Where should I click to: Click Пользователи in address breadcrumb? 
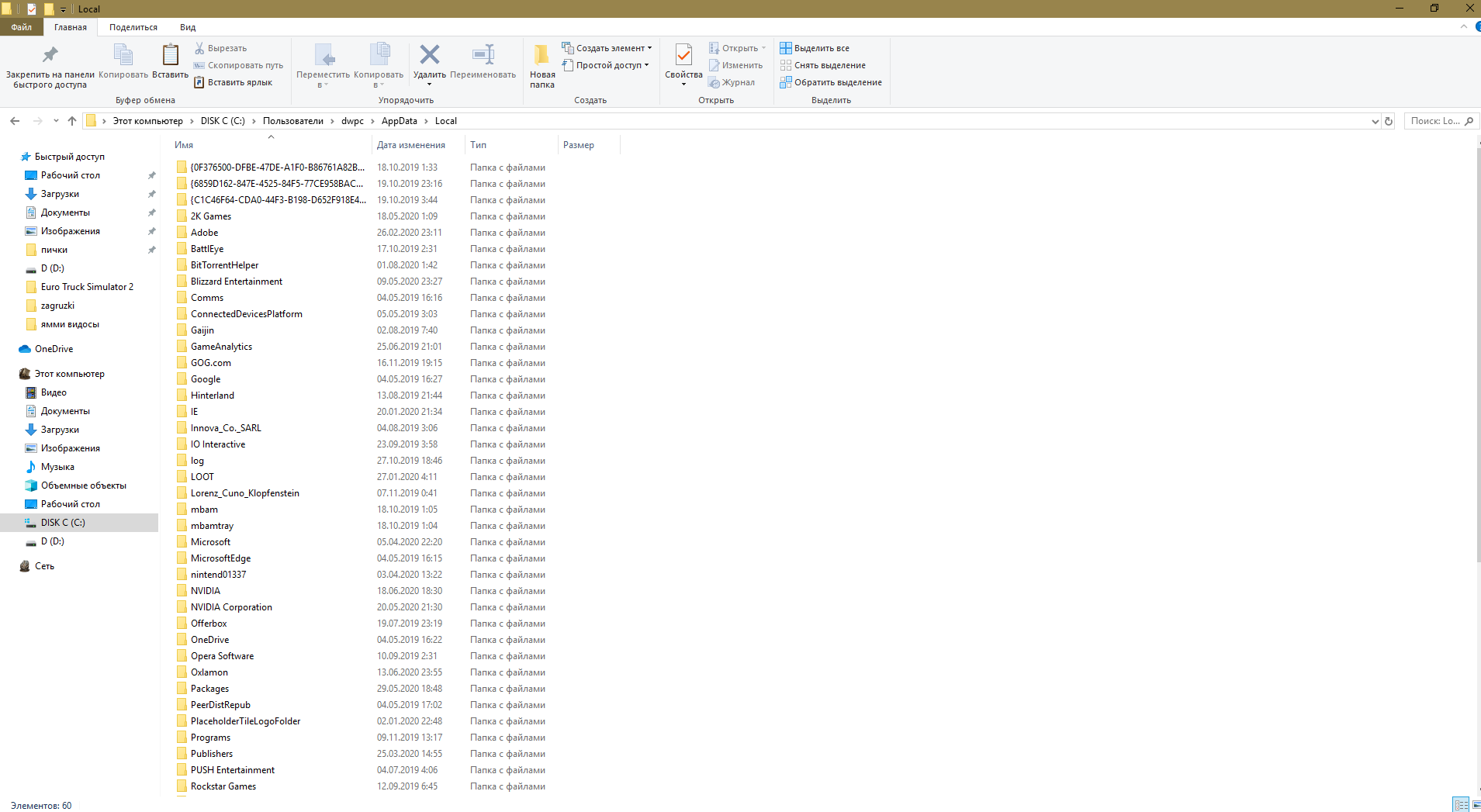tap(293, 121)
